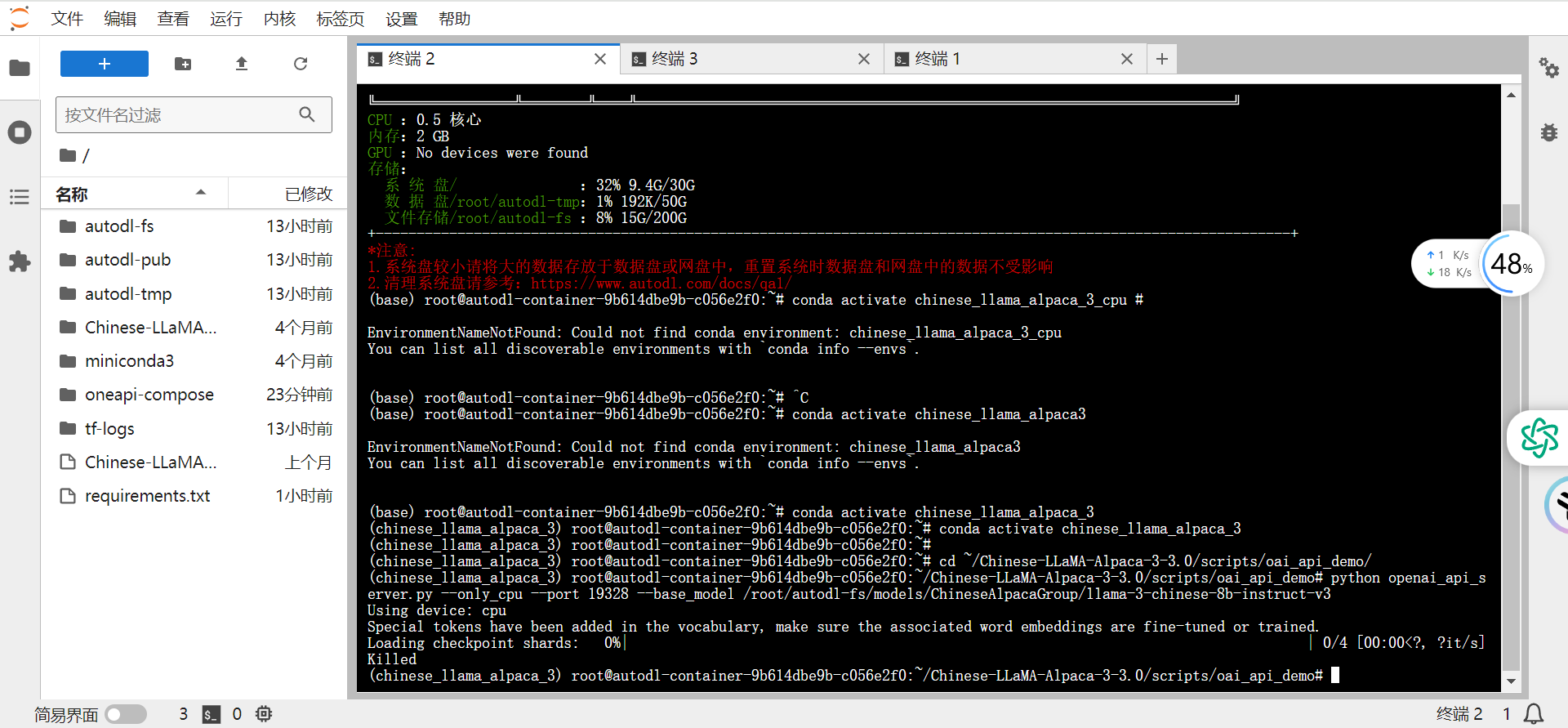The height and width of the screenshot is (728, 1568).
Task: Sort files by 已修改 column
Action: click(307, 194)
